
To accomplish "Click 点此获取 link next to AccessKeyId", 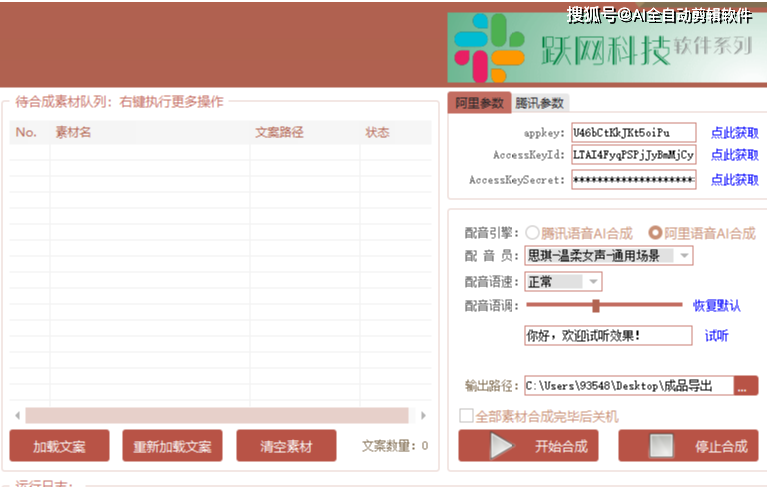I will click(734, 155).
